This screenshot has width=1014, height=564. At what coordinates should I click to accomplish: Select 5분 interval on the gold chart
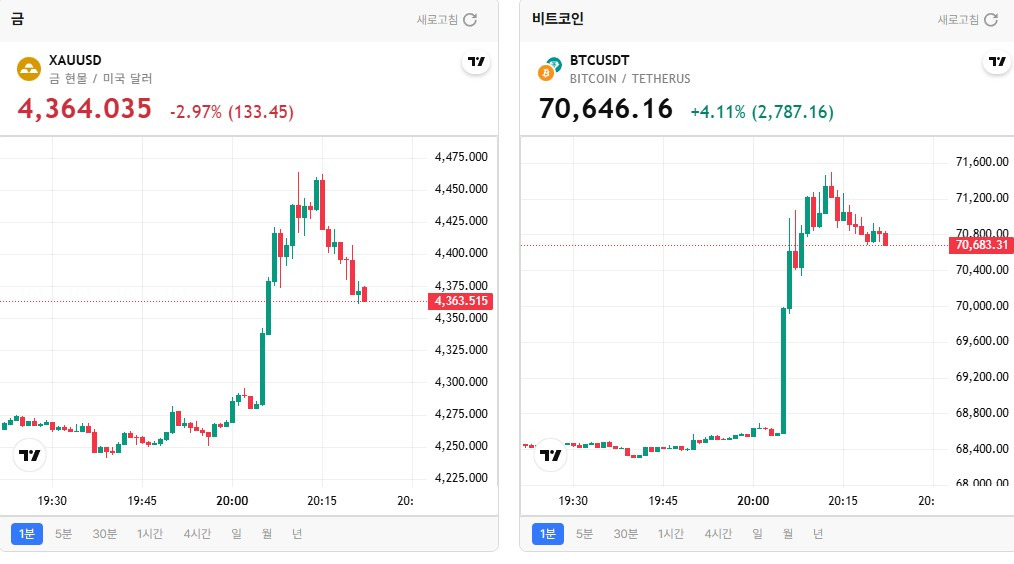tap(63, 534)
